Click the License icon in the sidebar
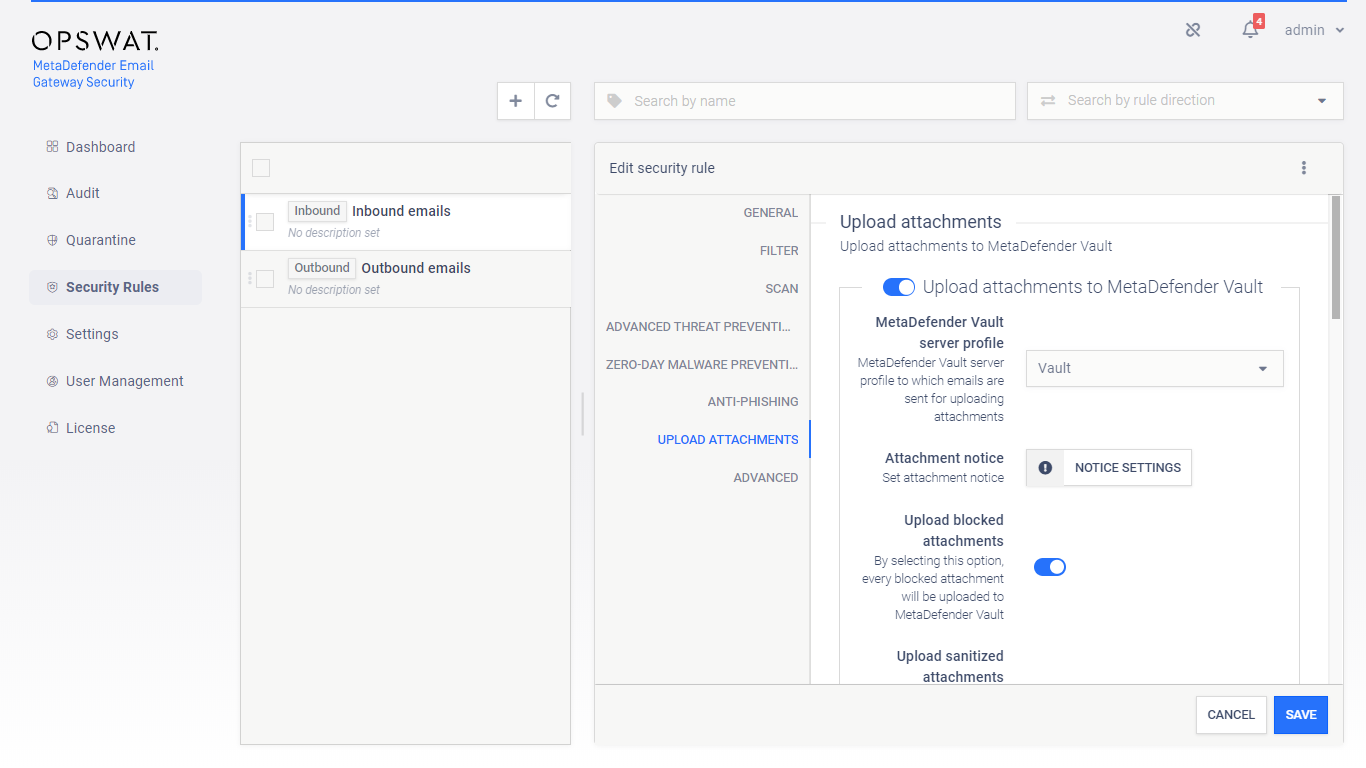 point(52,428)
